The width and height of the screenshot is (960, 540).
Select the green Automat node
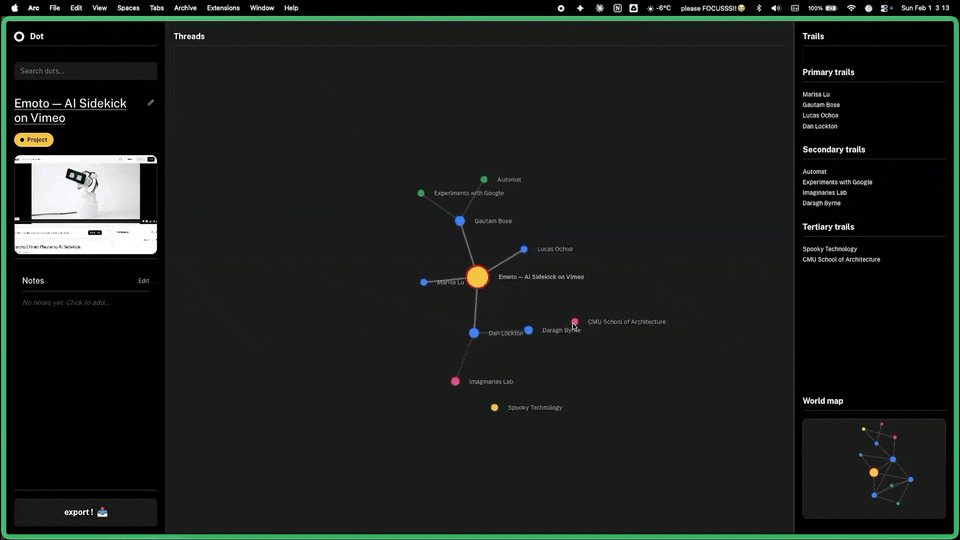click(484, 180)
